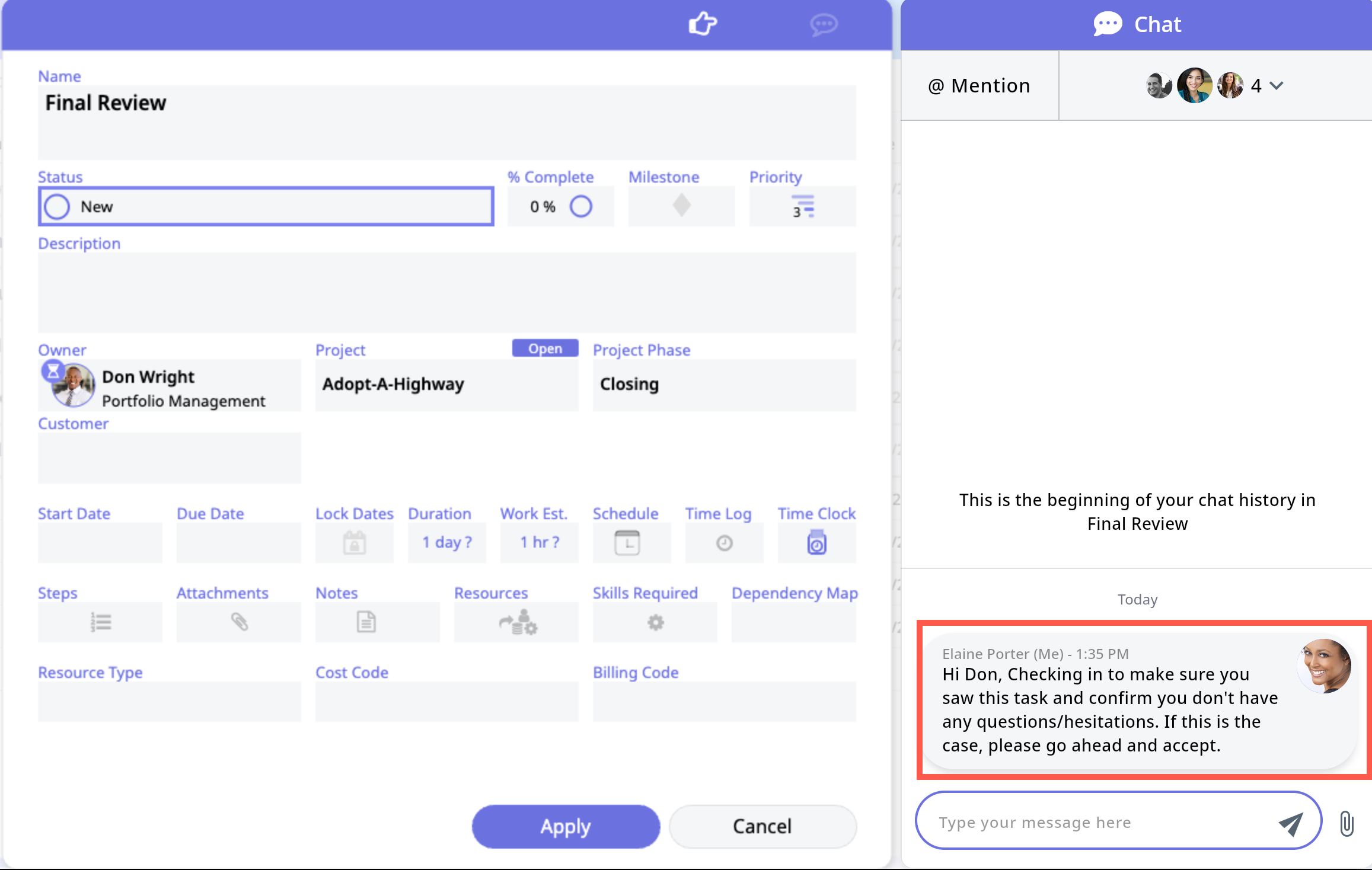Image resolution: width=1372 pixels, height=870 pixels.
Task: Click the chat bubble icon in header
Action: pyautogui.click(x=824, y=24)
